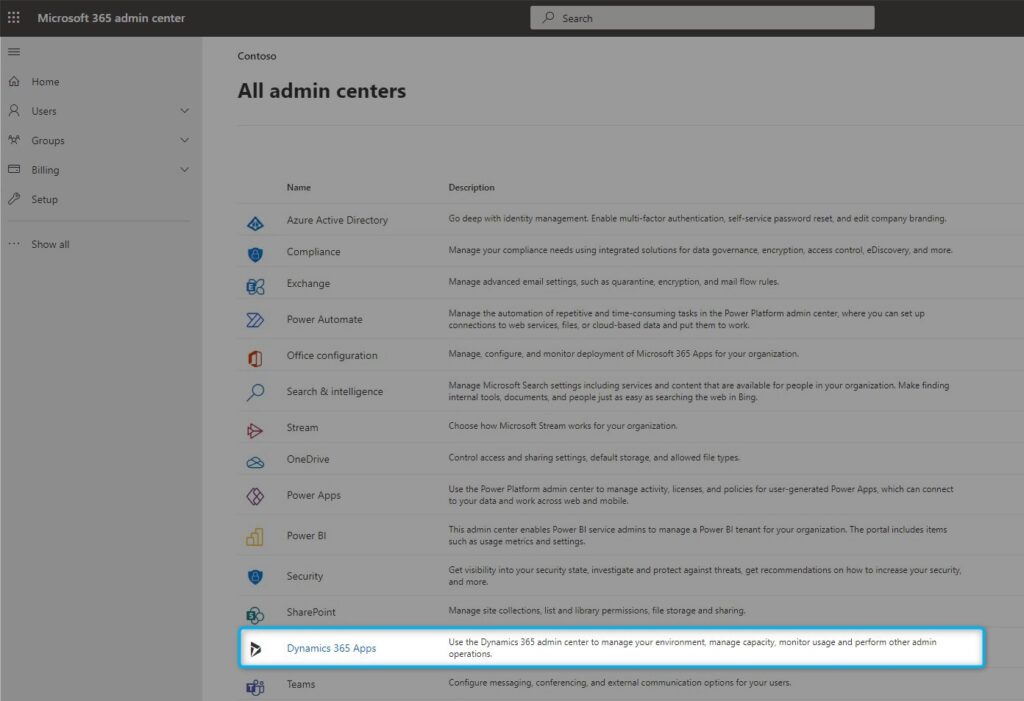Collapse sidebar using the hamburger icon
The height and width of the screenshot is (701, 1024).
click(x=14, y=51)
